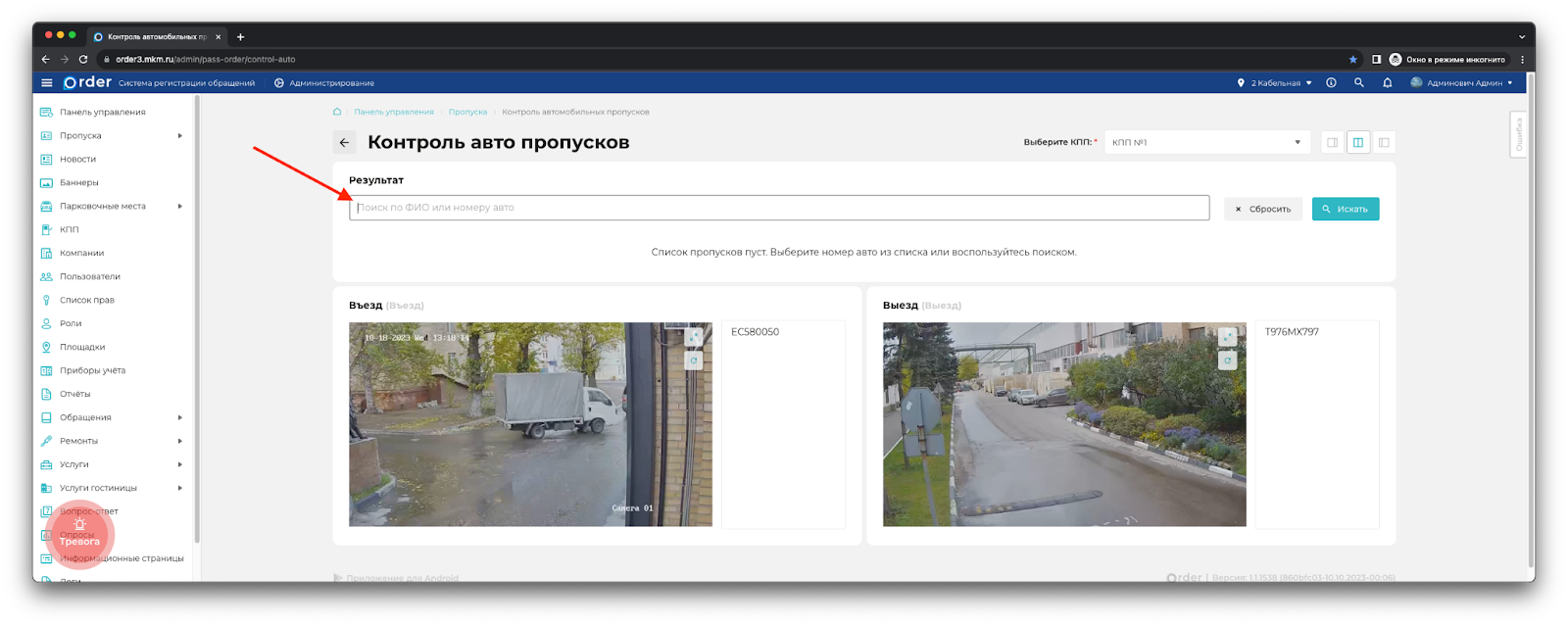Select the two-column layout toggle
The width and height of the screenshot is (1568, 625).
coord(1357,143)
